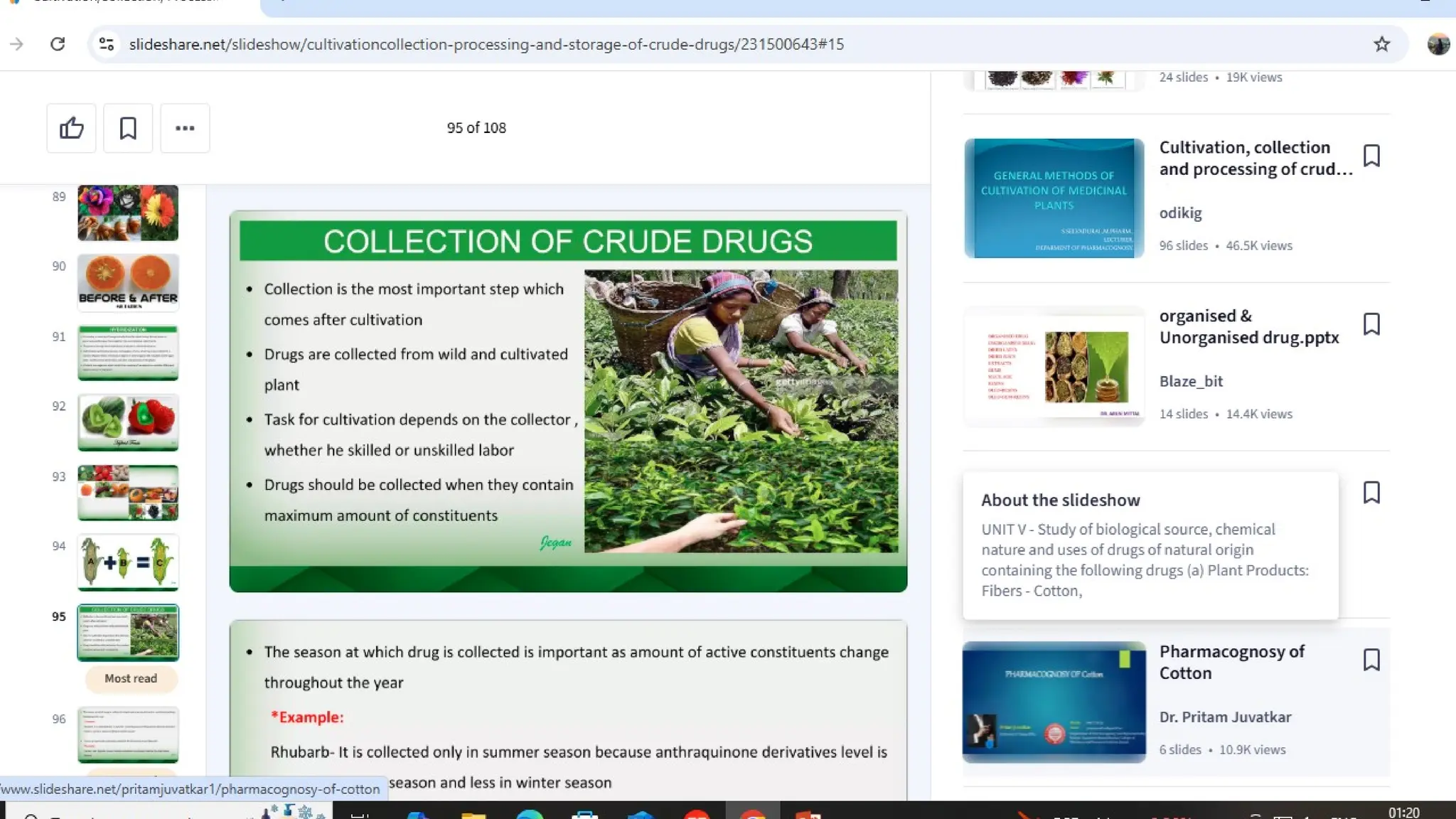This screenshot has width=1456, height=819.
Task: Click 'About the slideshow' heading
Action: point(1060,500)
